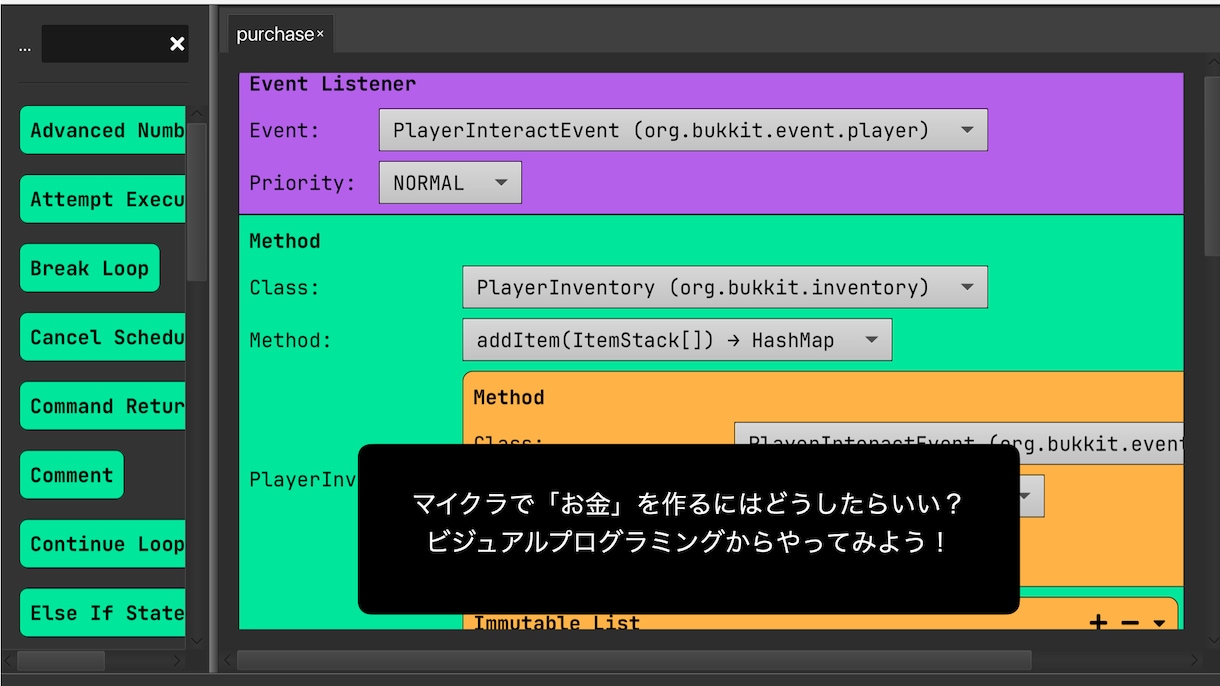The image size is (1220, 686).
Task: Select the Comment block
Action: click(x=72, y=475)
